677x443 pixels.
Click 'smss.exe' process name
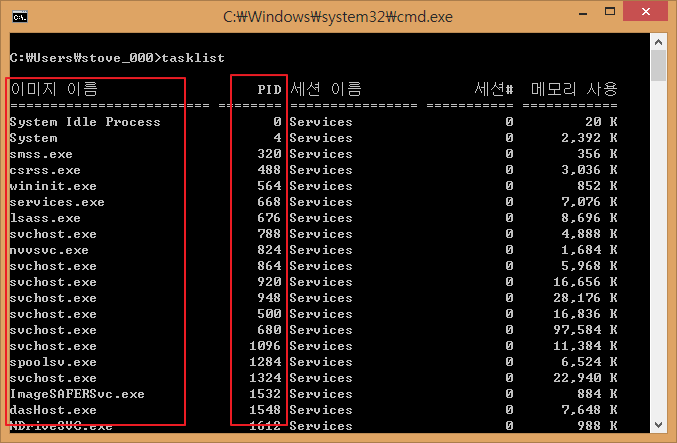click(x=41, y=154)
